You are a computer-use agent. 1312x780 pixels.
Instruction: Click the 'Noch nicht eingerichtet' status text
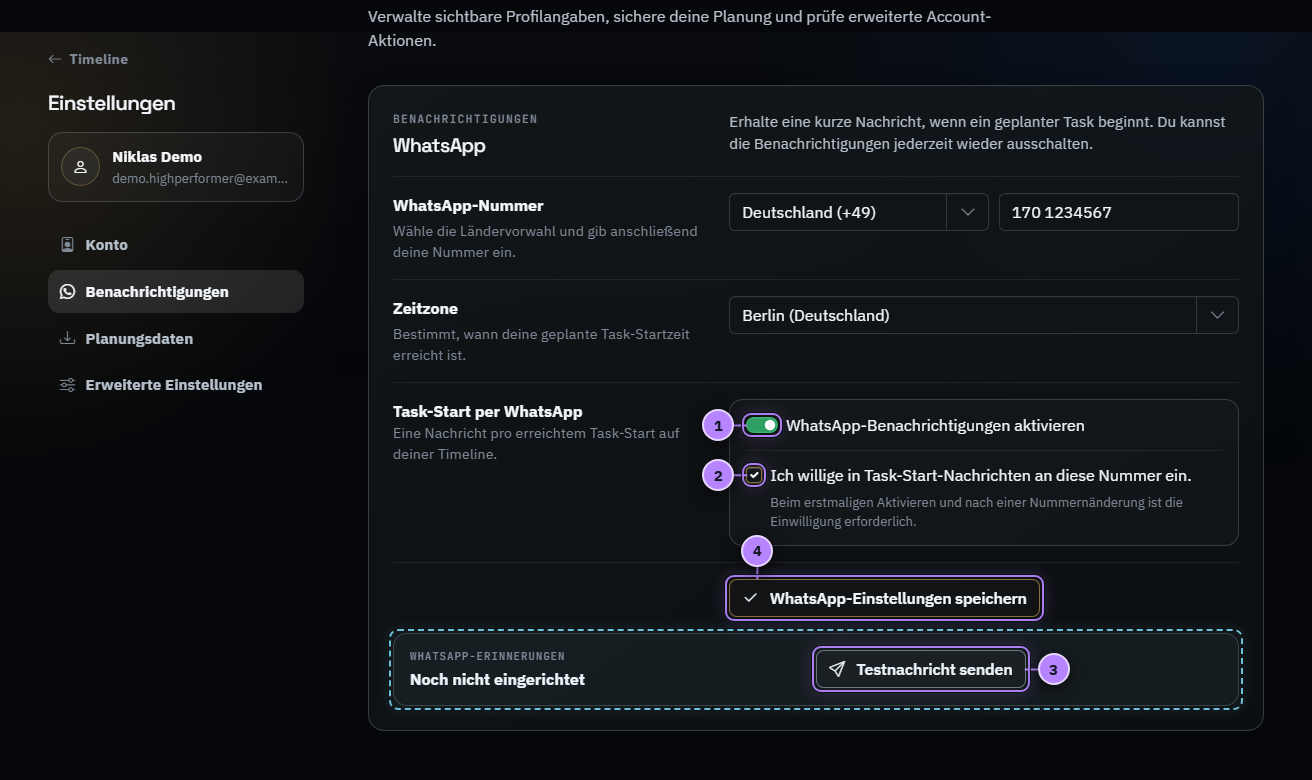point(497,680)
